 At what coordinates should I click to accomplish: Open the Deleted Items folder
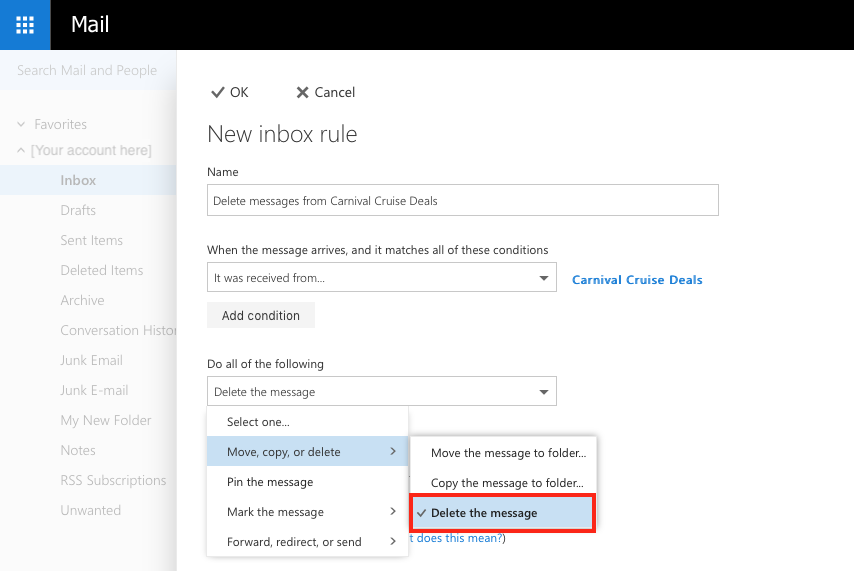[101, 270]
